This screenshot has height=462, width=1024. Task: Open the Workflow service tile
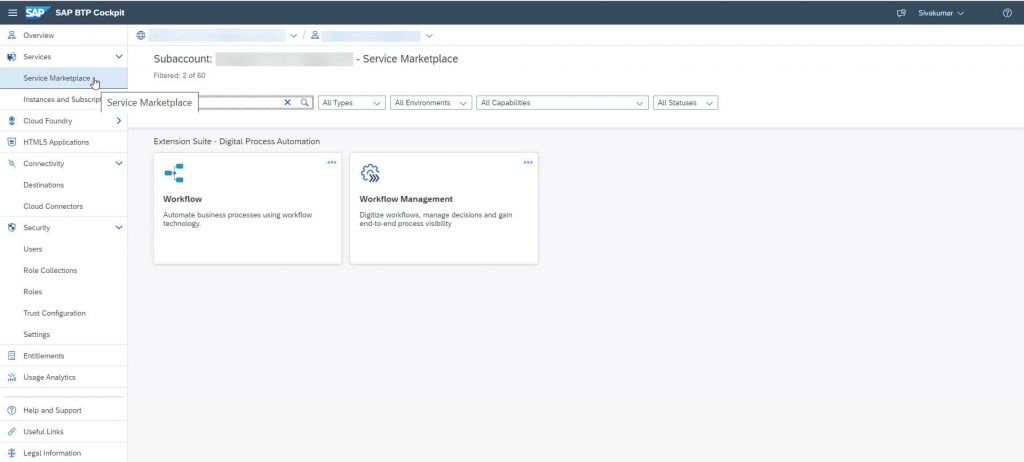[248, 208]
